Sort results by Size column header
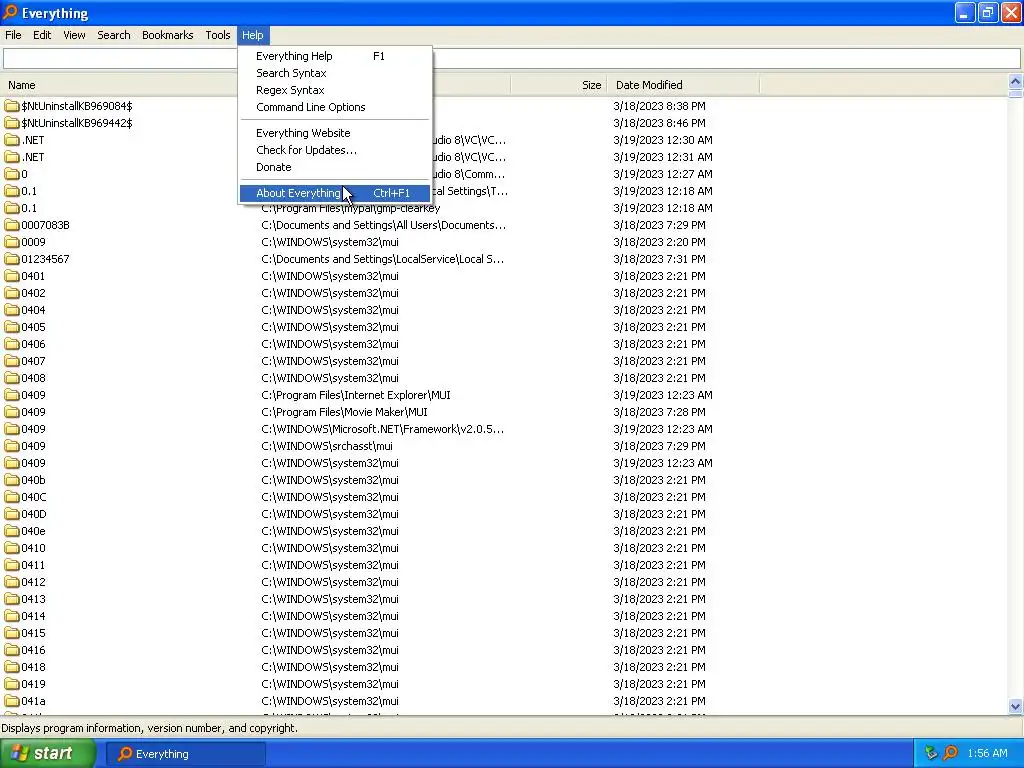Viewport: 1024px width, 768px height. 559,85
